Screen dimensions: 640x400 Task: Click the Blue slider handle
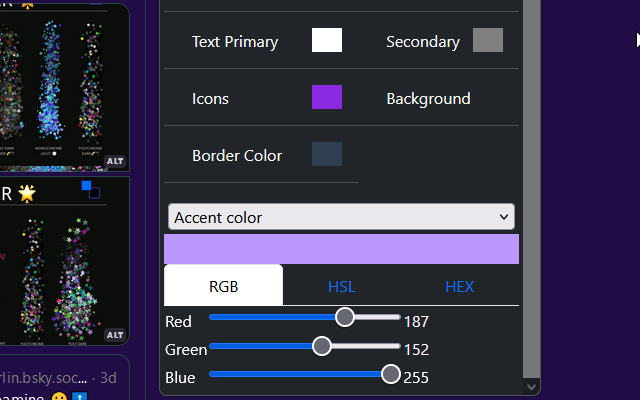click(x=391, y=374)
